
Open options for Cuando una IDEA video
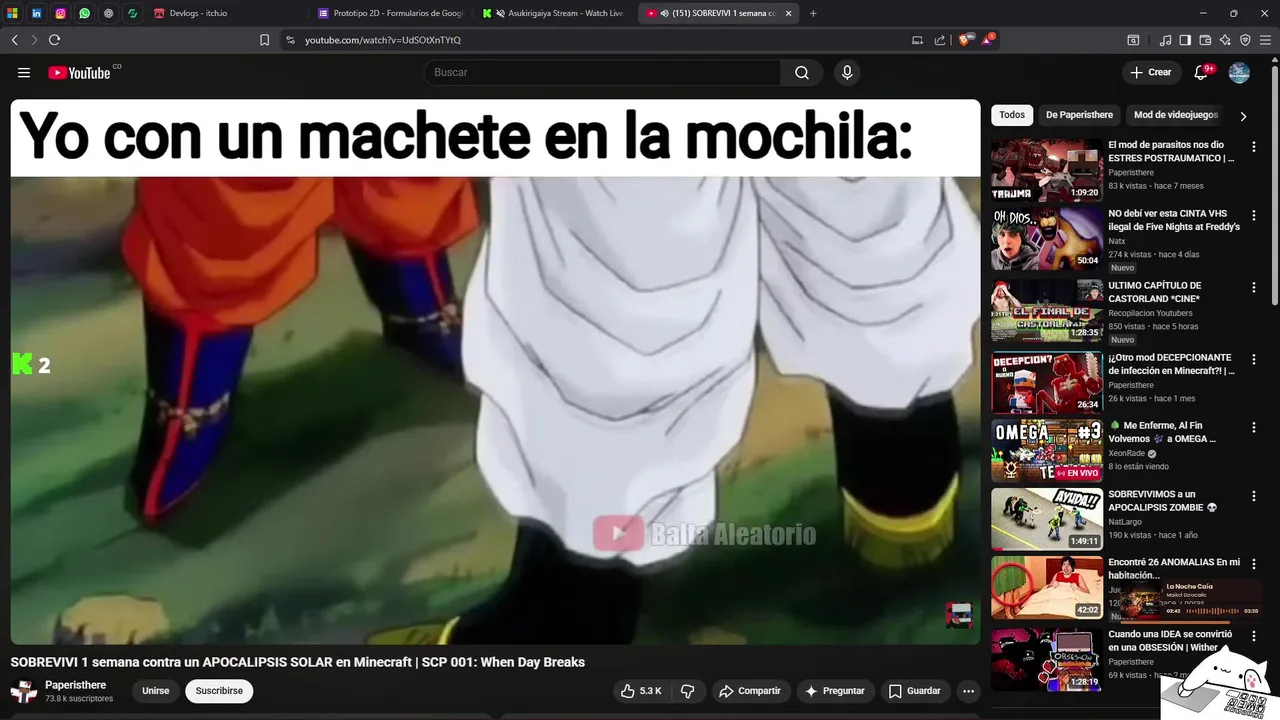click(1253, 636)
